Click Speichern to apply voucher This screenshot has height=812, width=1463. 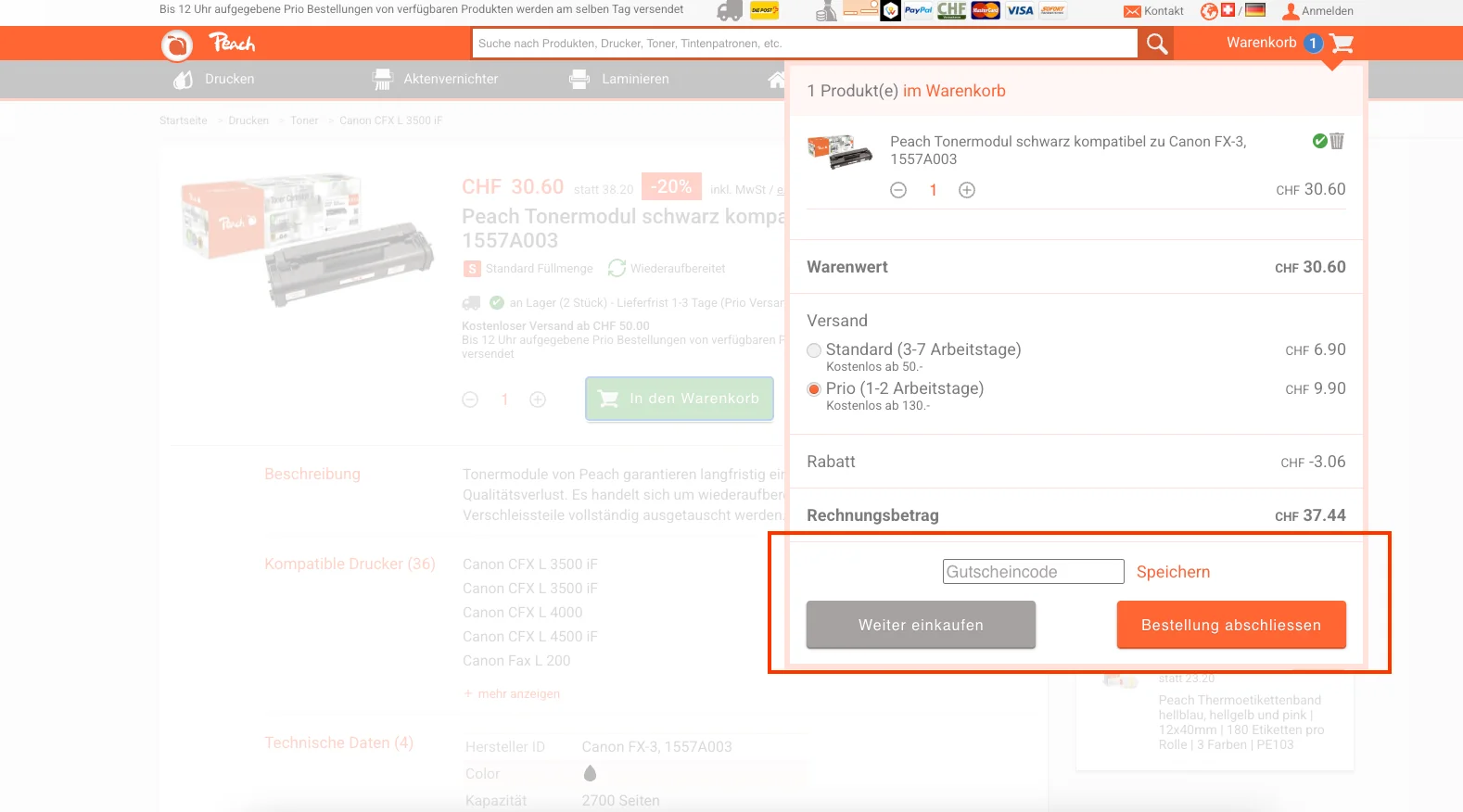[x=1173, y=572]
